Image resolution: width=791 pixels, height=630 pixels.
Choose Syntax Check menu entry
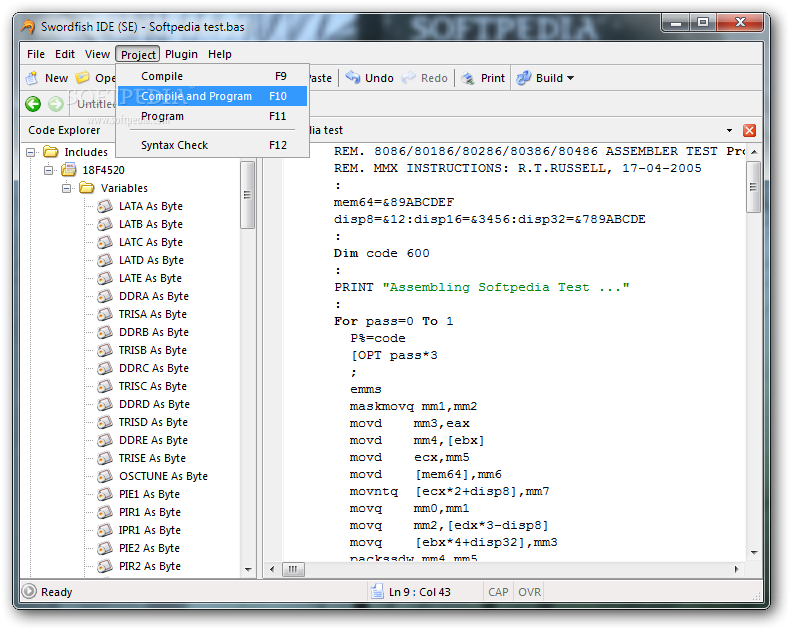click(212, 145)
